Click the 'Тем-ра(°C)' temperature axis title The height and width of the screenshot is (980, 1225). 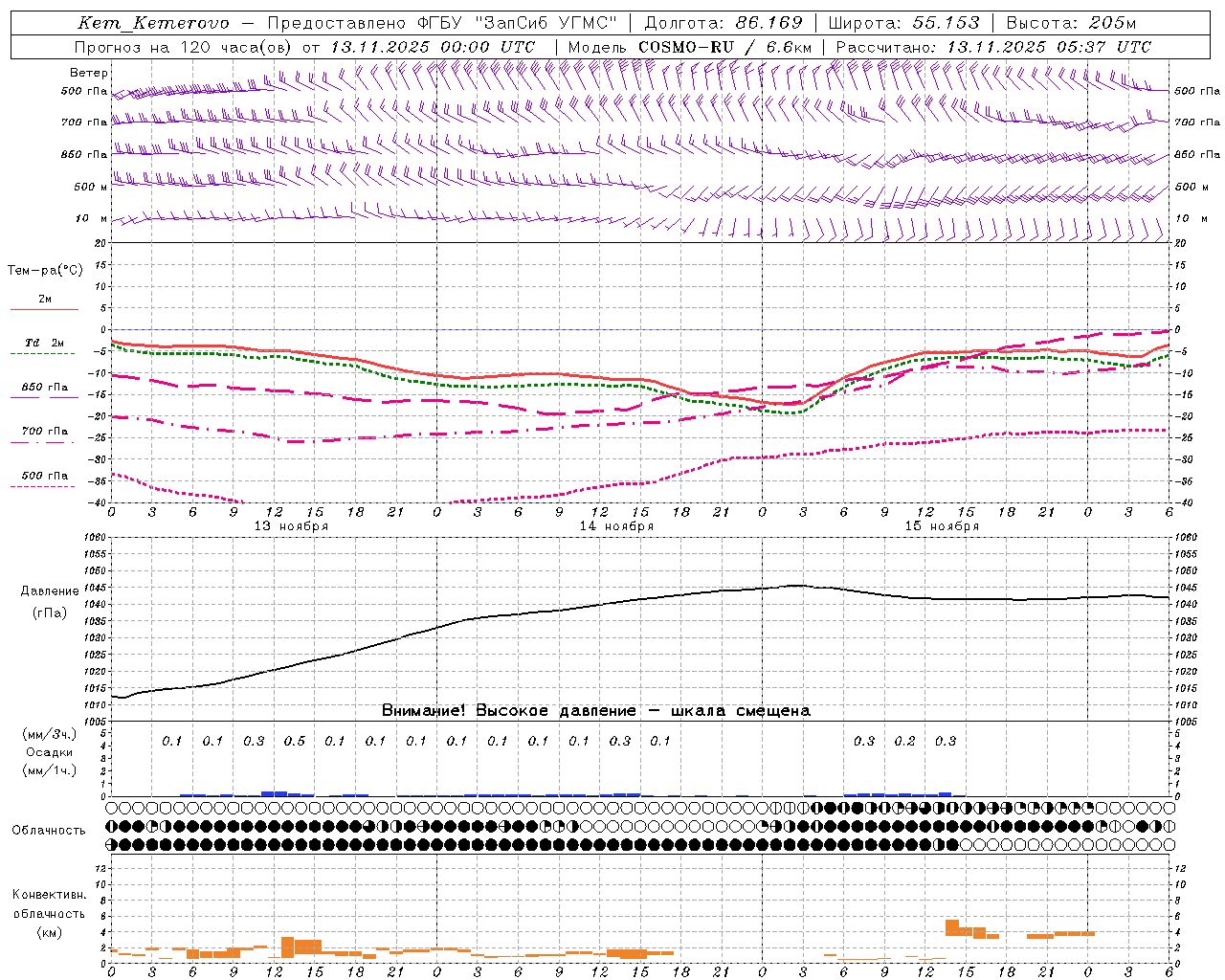pyautogui.click(x=45, y=271)
